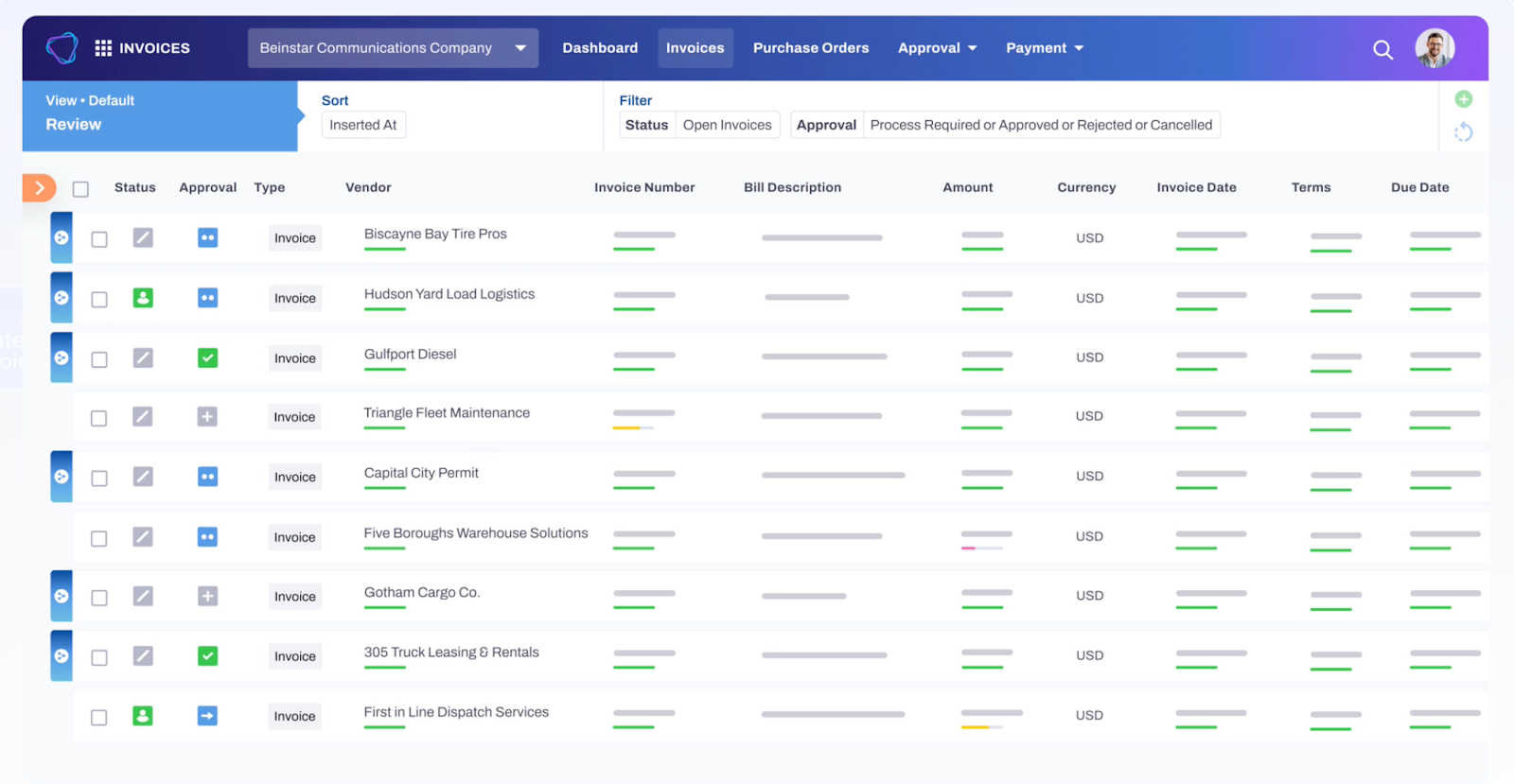Screen dimensions: 1514x784
Task: Expand the Payment menu in navbar
Action: tap(1044, 48)
